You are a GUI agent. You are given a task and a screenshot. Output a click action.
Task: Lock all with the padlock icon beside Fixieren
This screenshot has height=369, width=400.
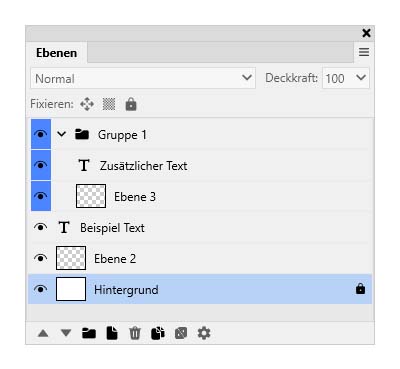click(131, 104)
